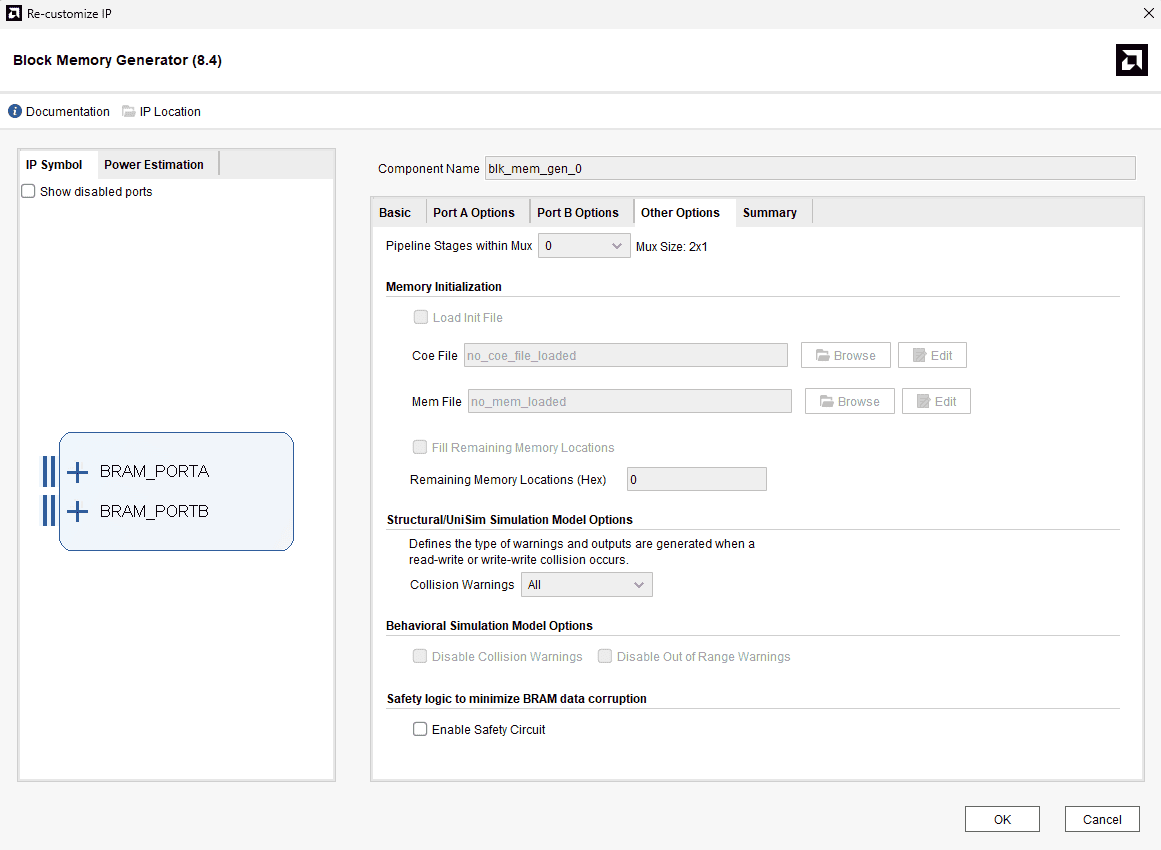Click the OK button
The height and width of the screenshot is (850, 1161).
[1002, 819]
